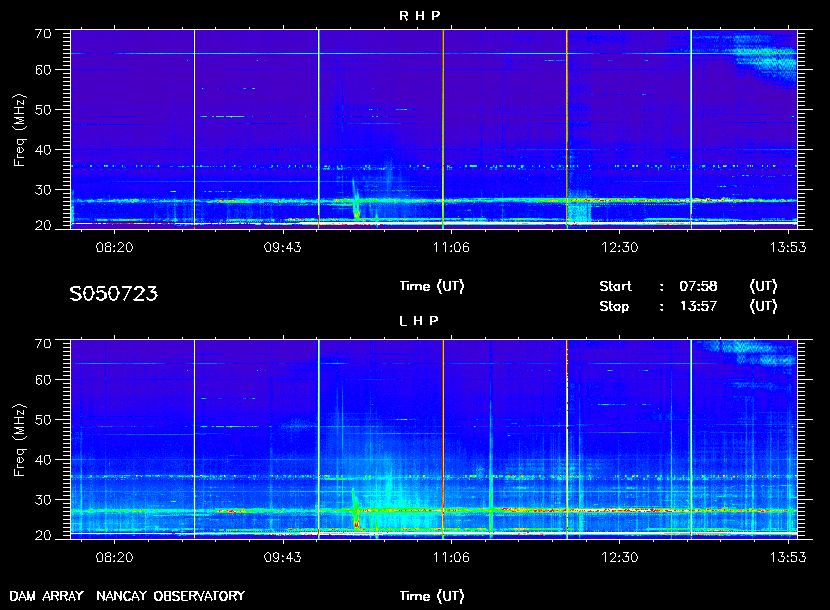The image size is (830, 610).
Task: Click the DAM ARRAY NANCAY OBSERVATORY caption
Action: click(x=127, y=596)
